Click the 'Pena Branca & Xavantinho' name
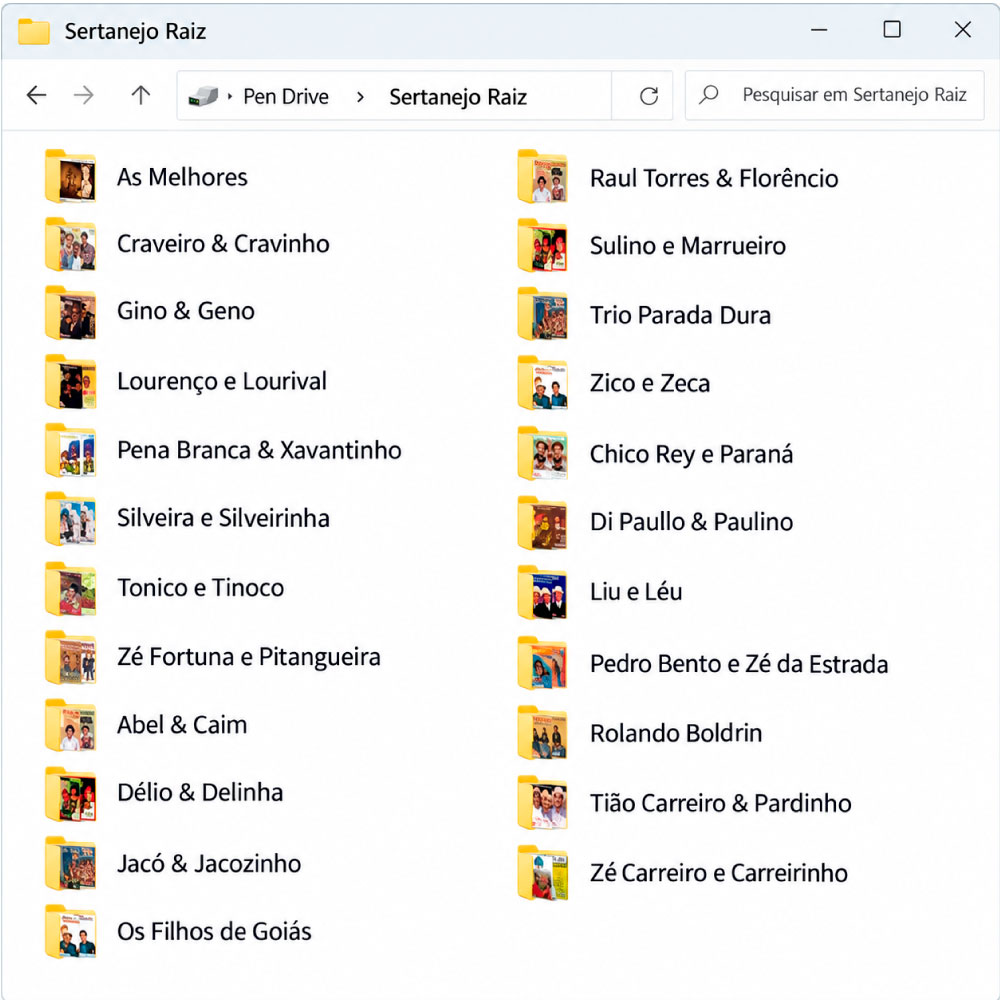Viewport: 1000px width, 1000px height. point(260,450)
